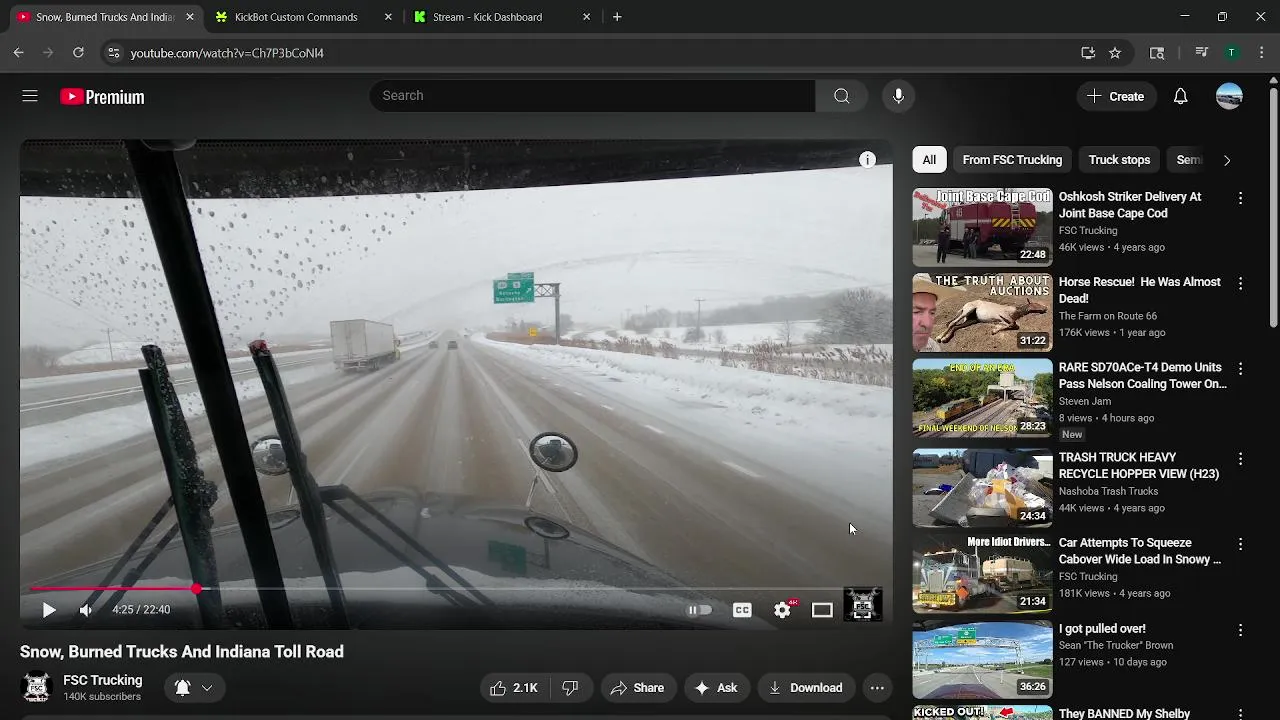Close the YouTube browser tab
The image size is (1280, 720).
tap(190, 17)
